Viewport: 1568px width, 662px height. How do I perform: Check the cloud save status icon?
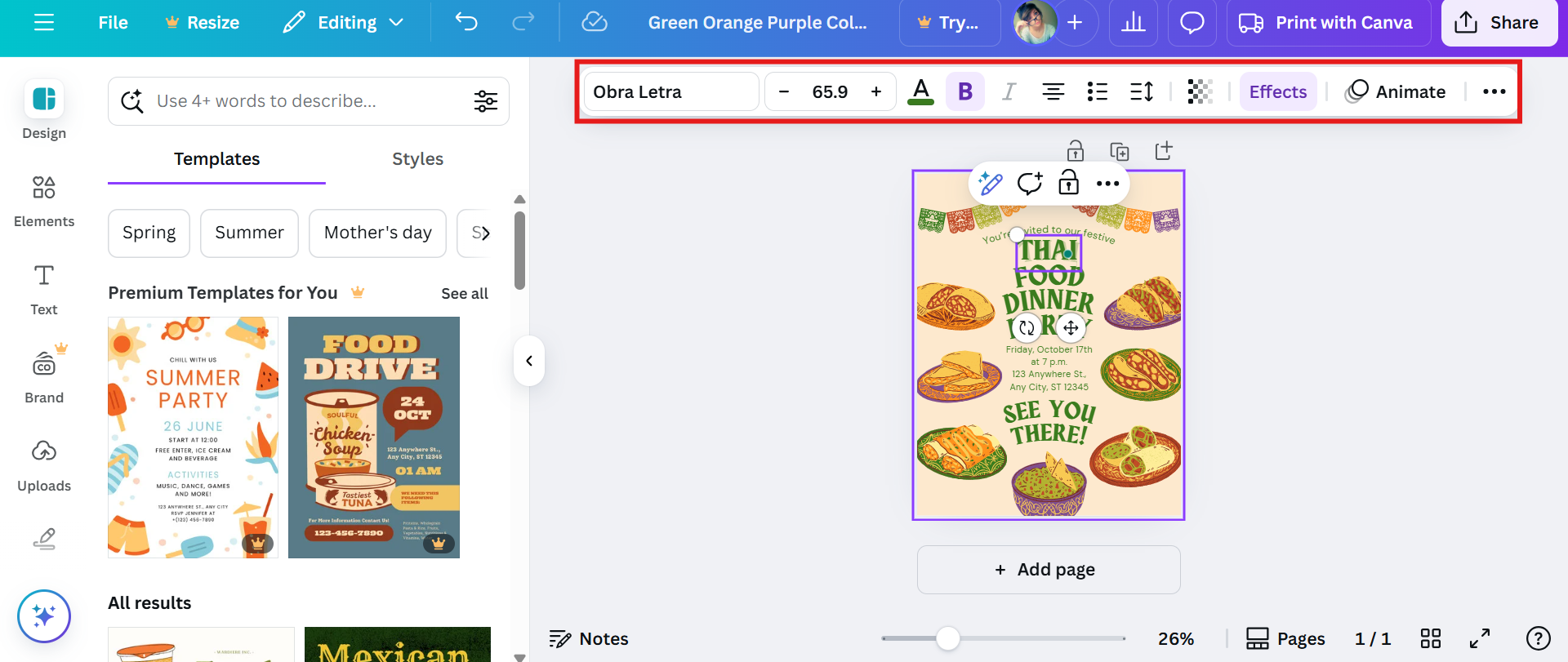tap(595, 22)
